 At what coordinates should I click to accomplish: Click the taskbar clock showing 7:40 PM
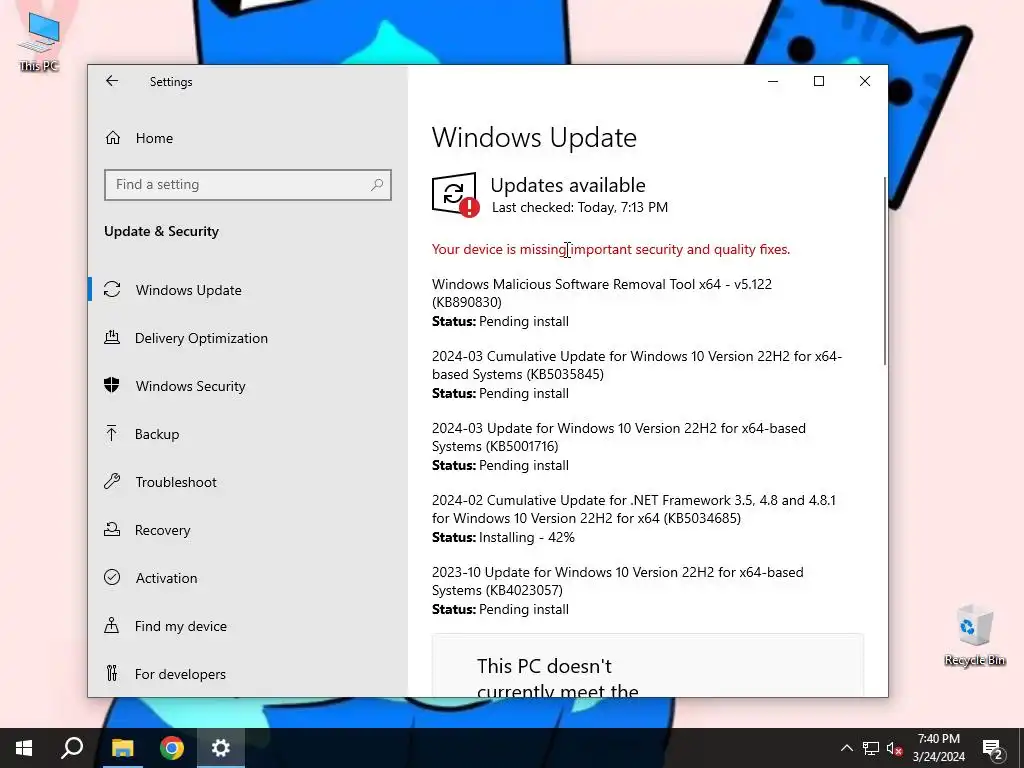[938, 748]
